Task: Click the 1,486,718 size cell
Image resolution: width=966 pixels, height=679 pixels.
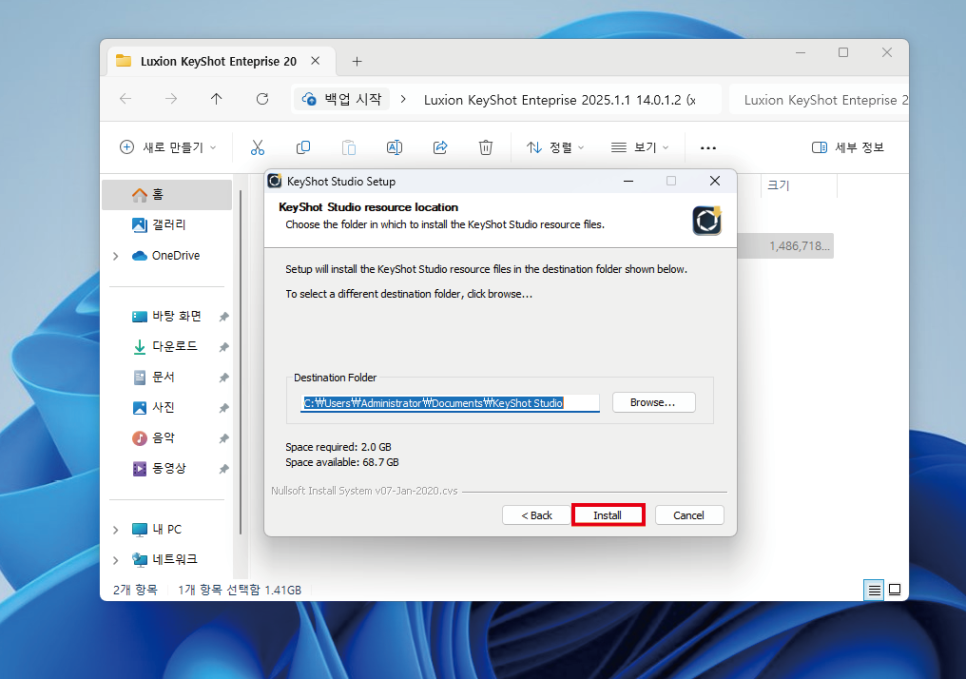Action: tap(799, 246)
